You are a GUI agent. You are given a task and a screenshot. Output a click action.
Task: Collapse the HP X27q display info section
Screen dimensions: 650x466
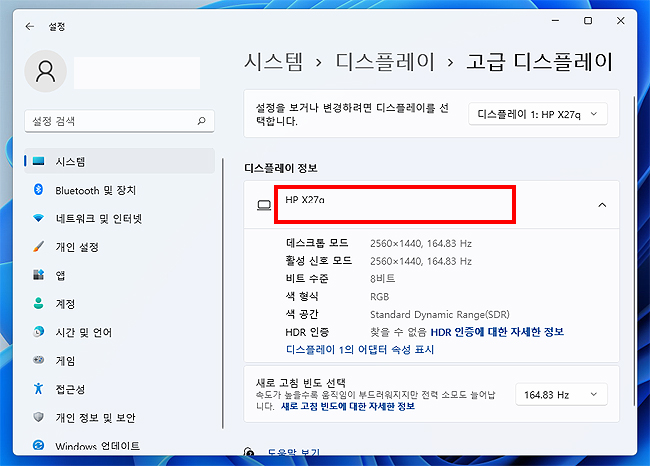pos(602,205)
